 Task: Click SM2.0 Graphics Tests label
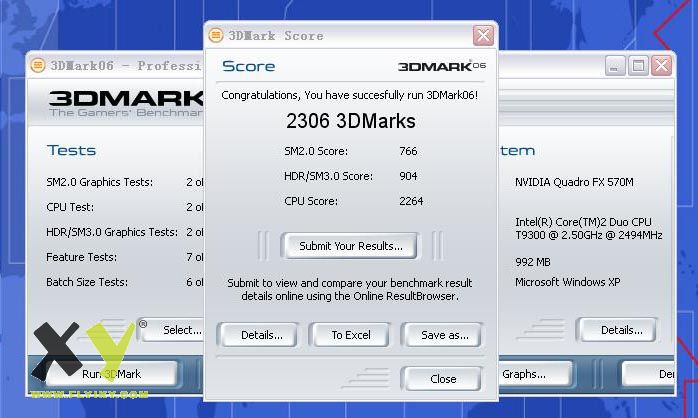100,182
